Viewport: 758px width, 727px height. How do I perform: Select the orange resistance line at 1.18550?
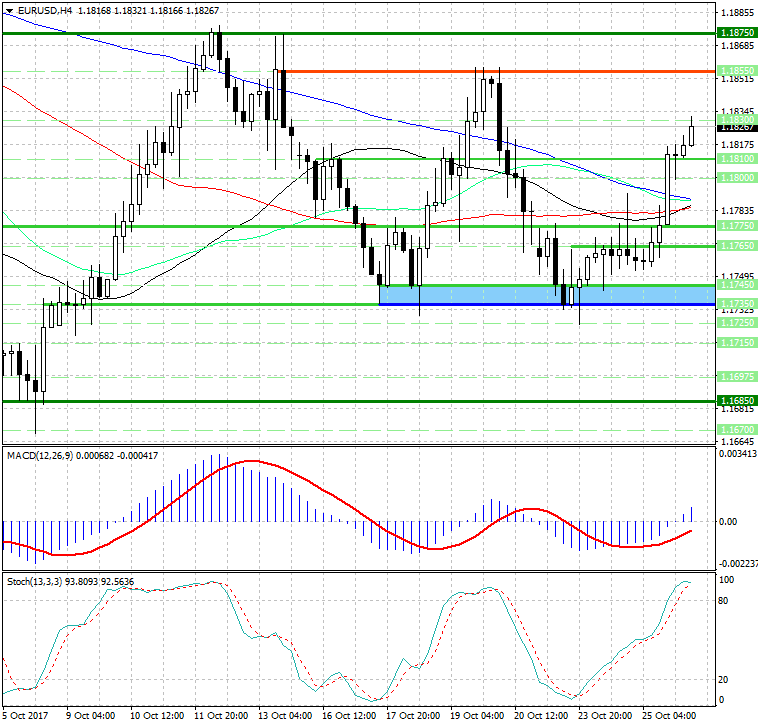point(500,71)
